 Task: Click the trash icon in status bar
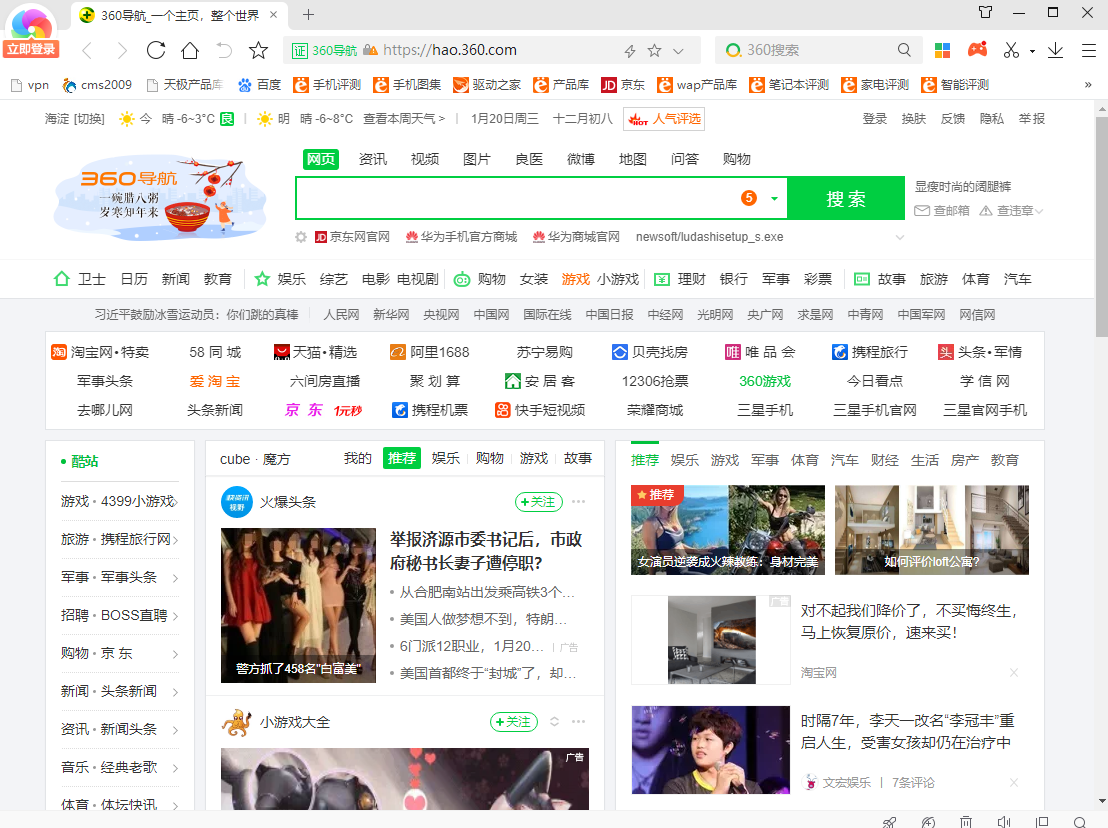click(965, 822)
